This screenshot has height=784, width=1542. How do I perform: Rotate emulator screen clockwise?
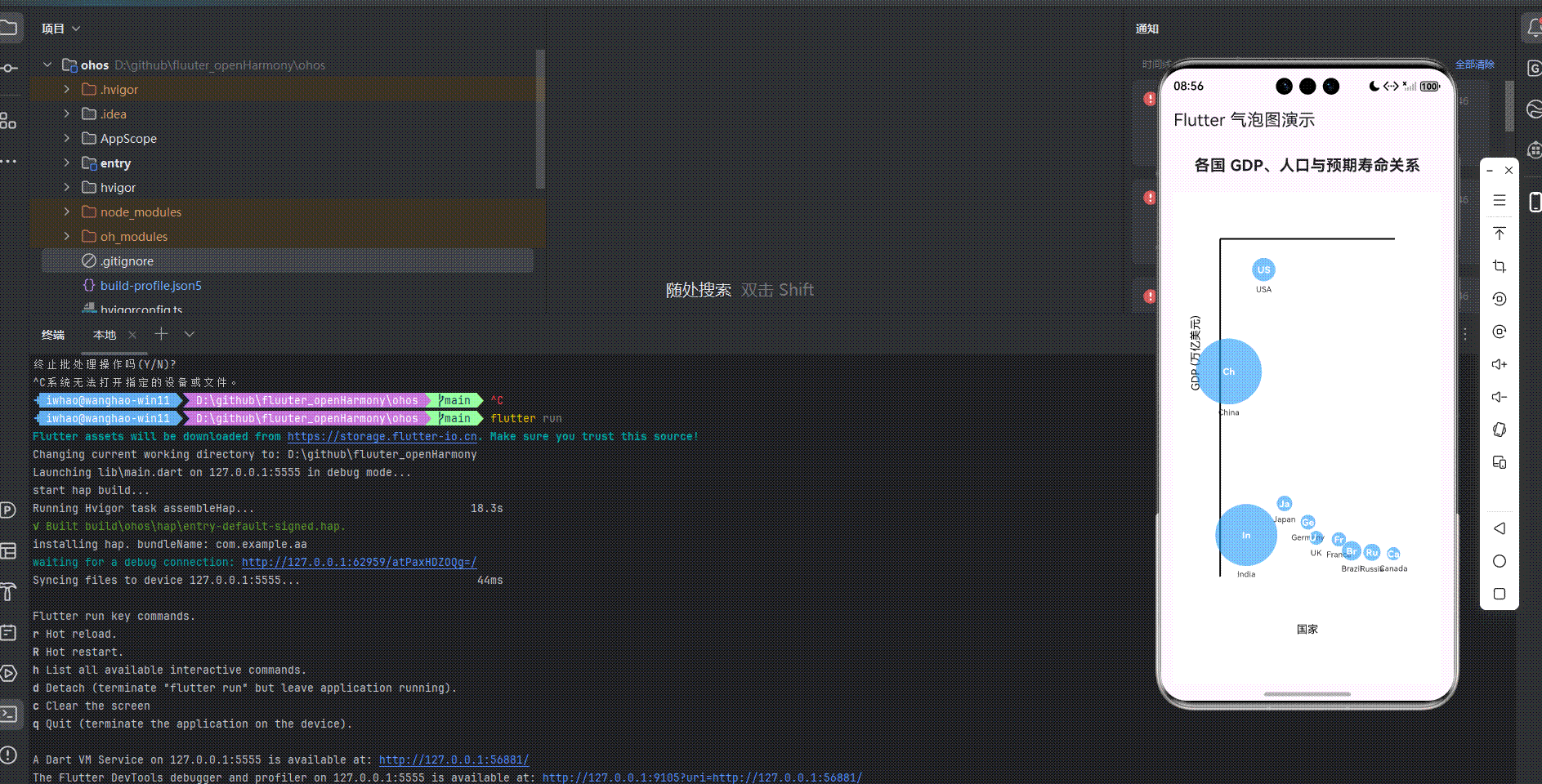[1500, 332]
